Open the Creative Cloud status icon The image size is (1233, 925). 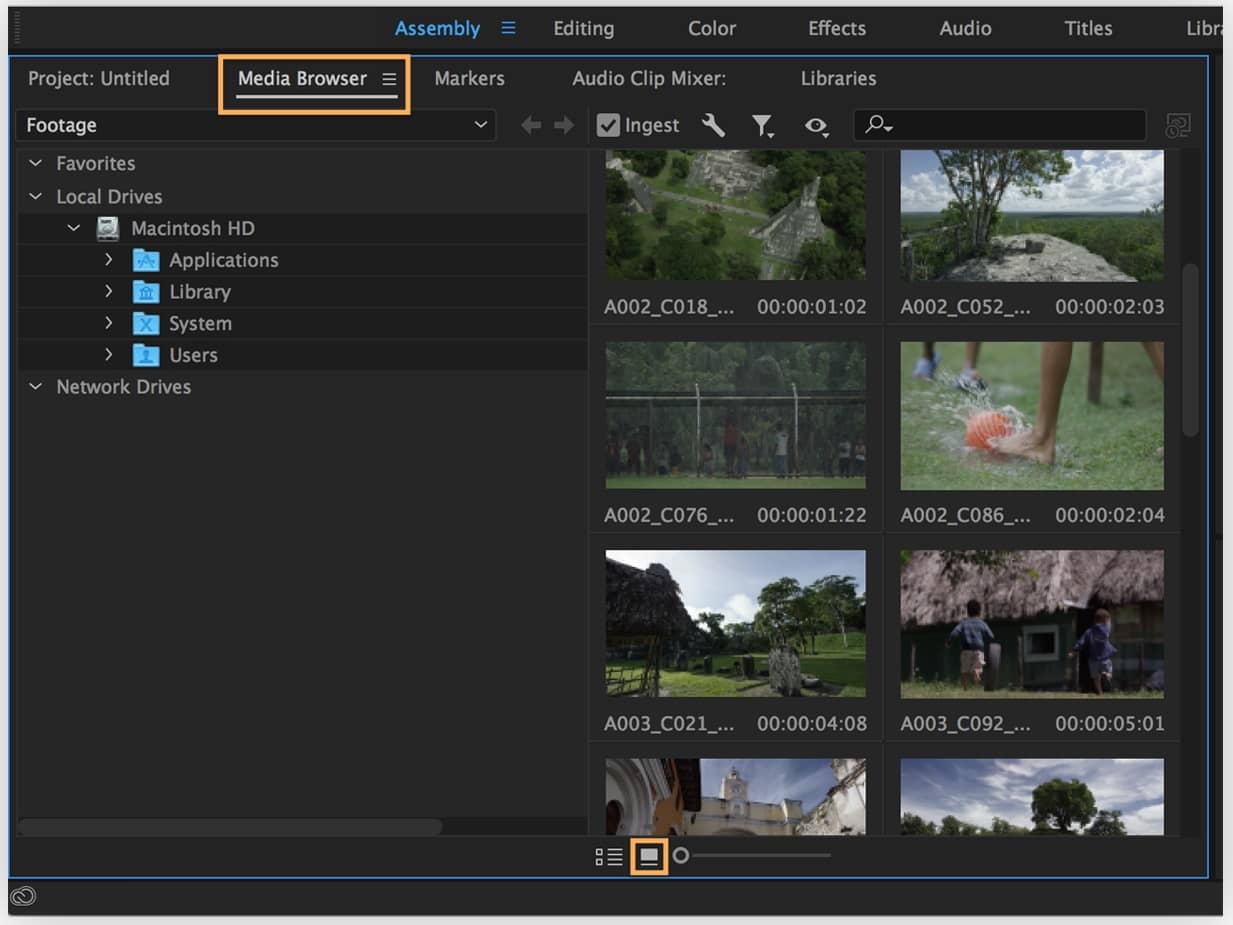pyautogui.click(x=22, y=896)
